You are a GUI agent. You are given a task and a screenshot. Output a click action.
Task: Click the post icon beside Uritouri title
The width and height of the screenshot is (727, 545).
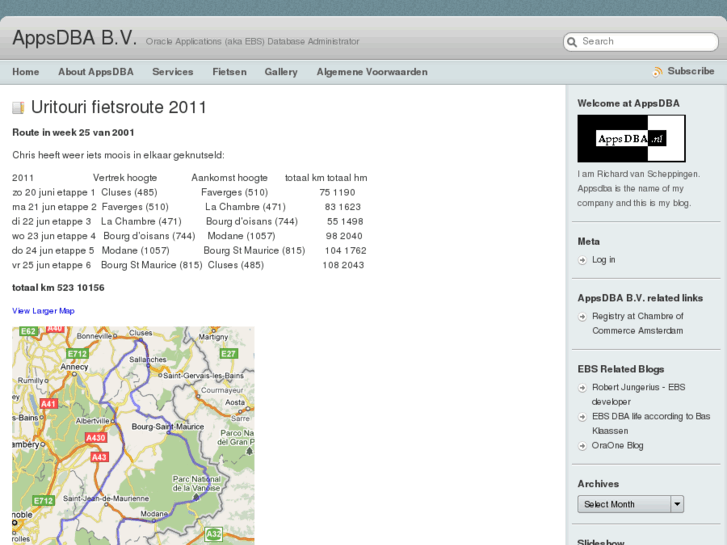tap(18, 108)
